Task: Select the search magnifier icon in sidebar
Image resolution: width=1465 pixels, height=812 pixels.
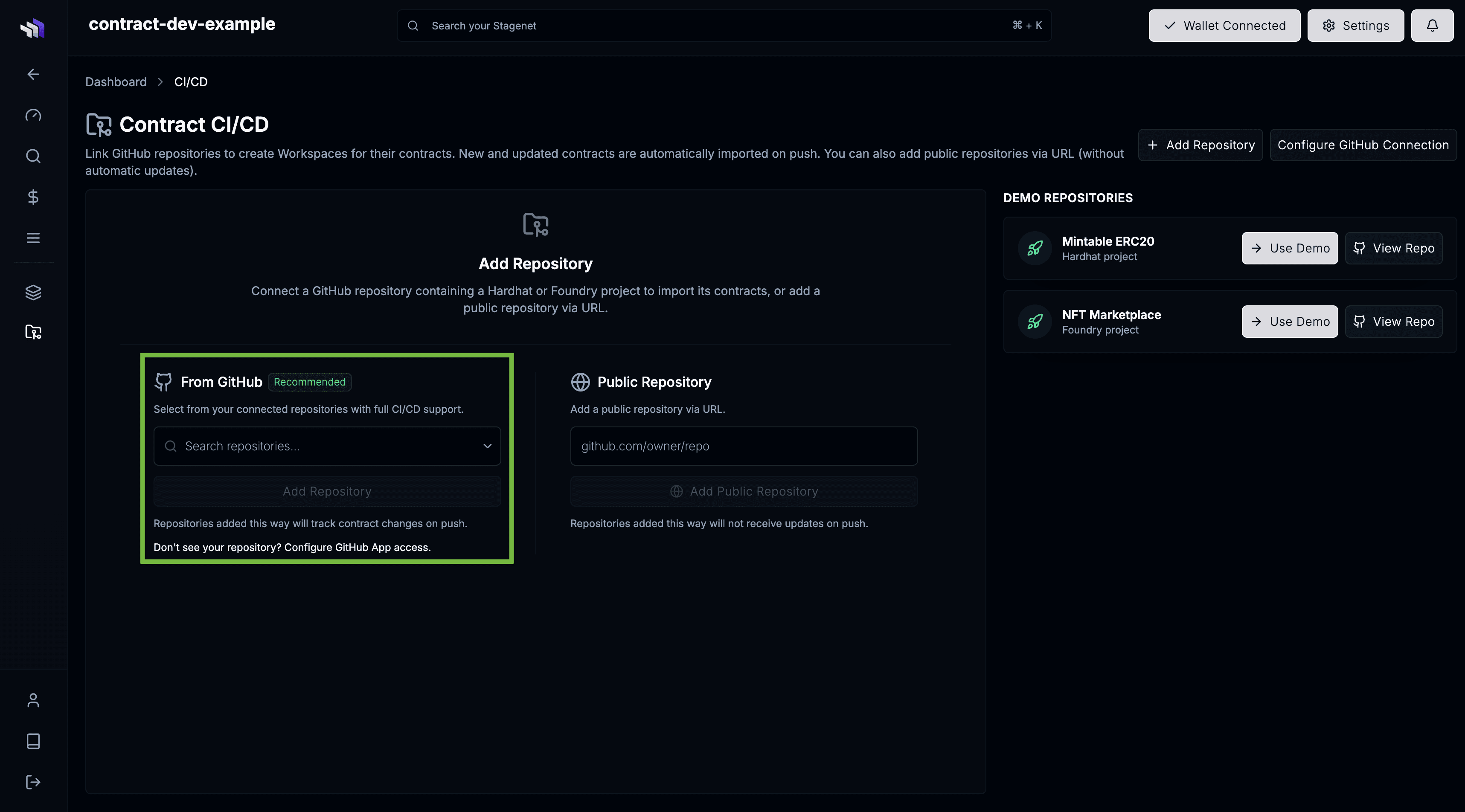Action: click(x=32, y=156)
